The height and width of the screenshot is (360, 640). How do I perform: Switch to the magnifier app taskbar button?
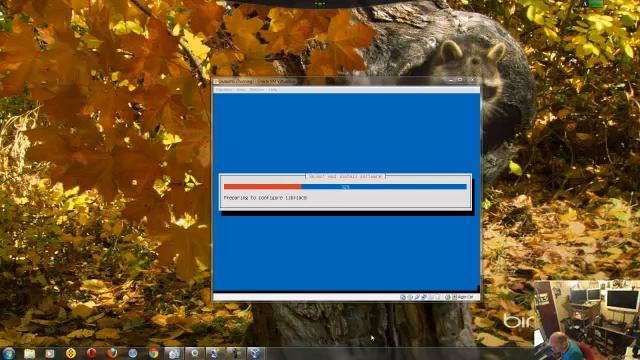[x=195, y=353]
